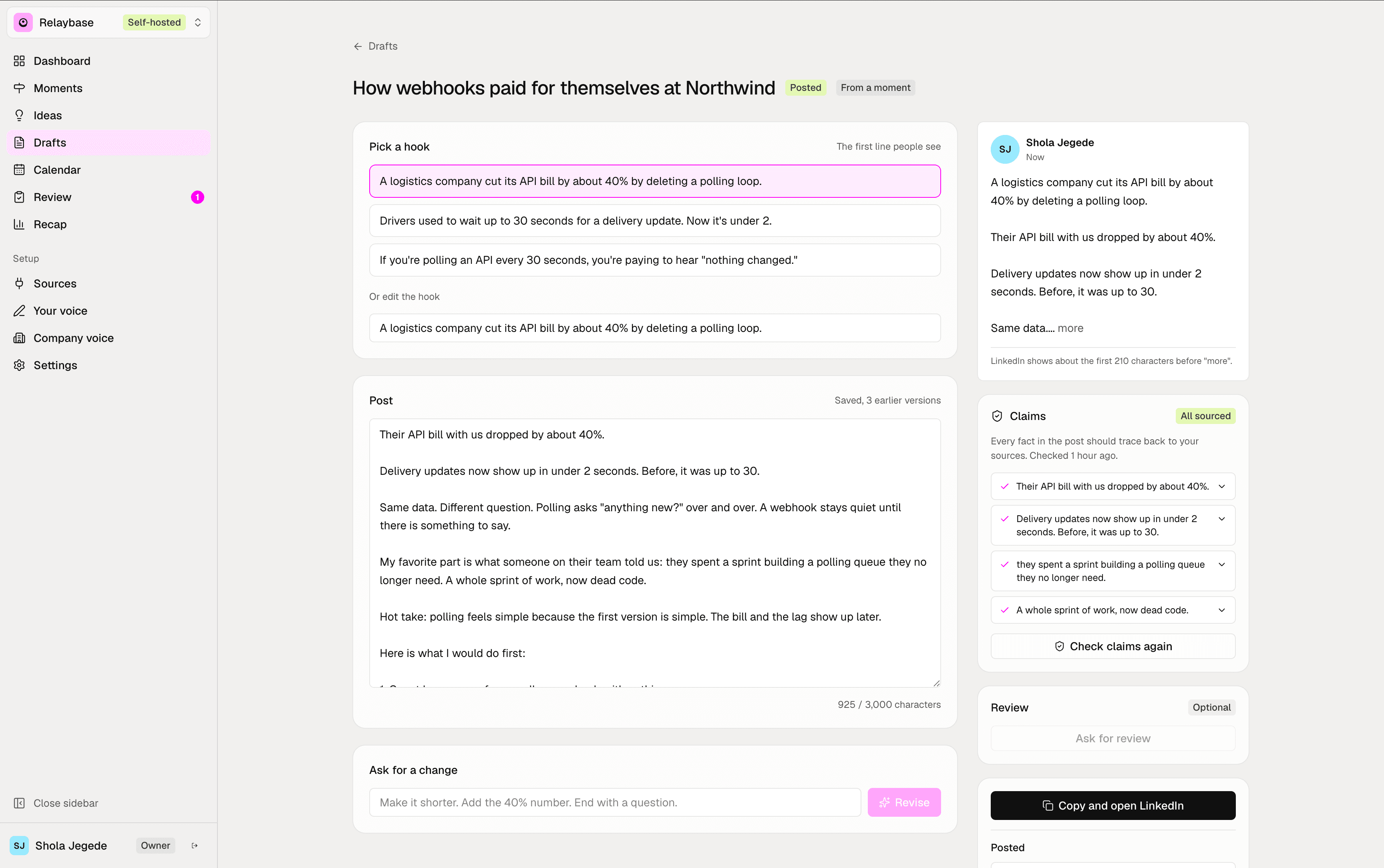The height and width of the screenshot is (868, 1384).
Task: Go back to Drafts via arrow link
Action: 375,46
